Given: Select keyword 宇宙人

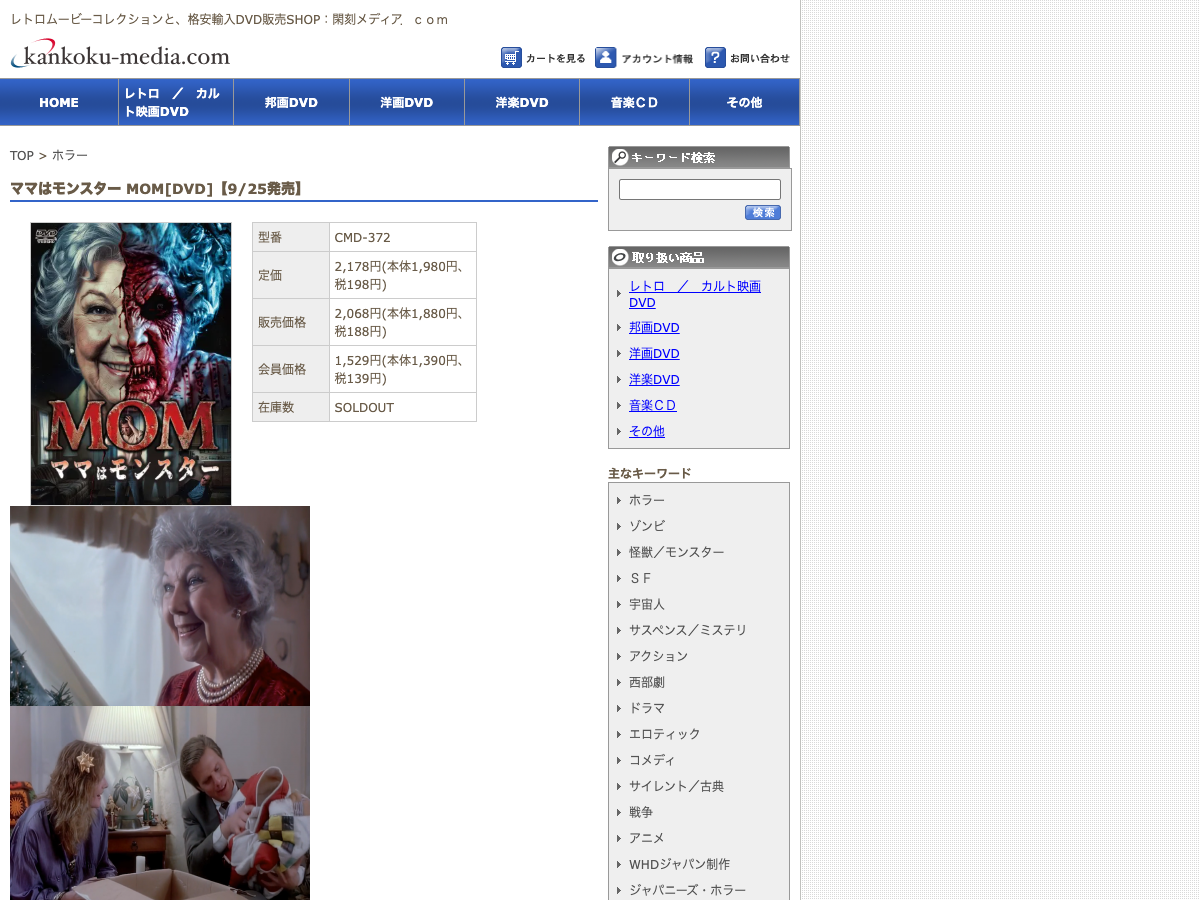Looking at the screenshot, I should point(647,604).
